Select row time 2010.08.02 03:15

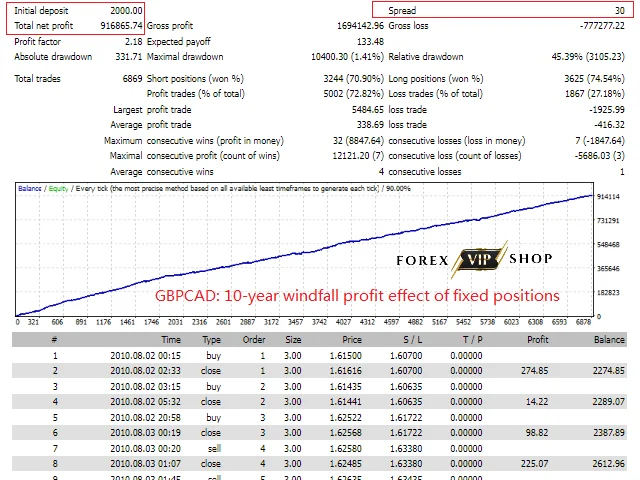click(145, 387)
